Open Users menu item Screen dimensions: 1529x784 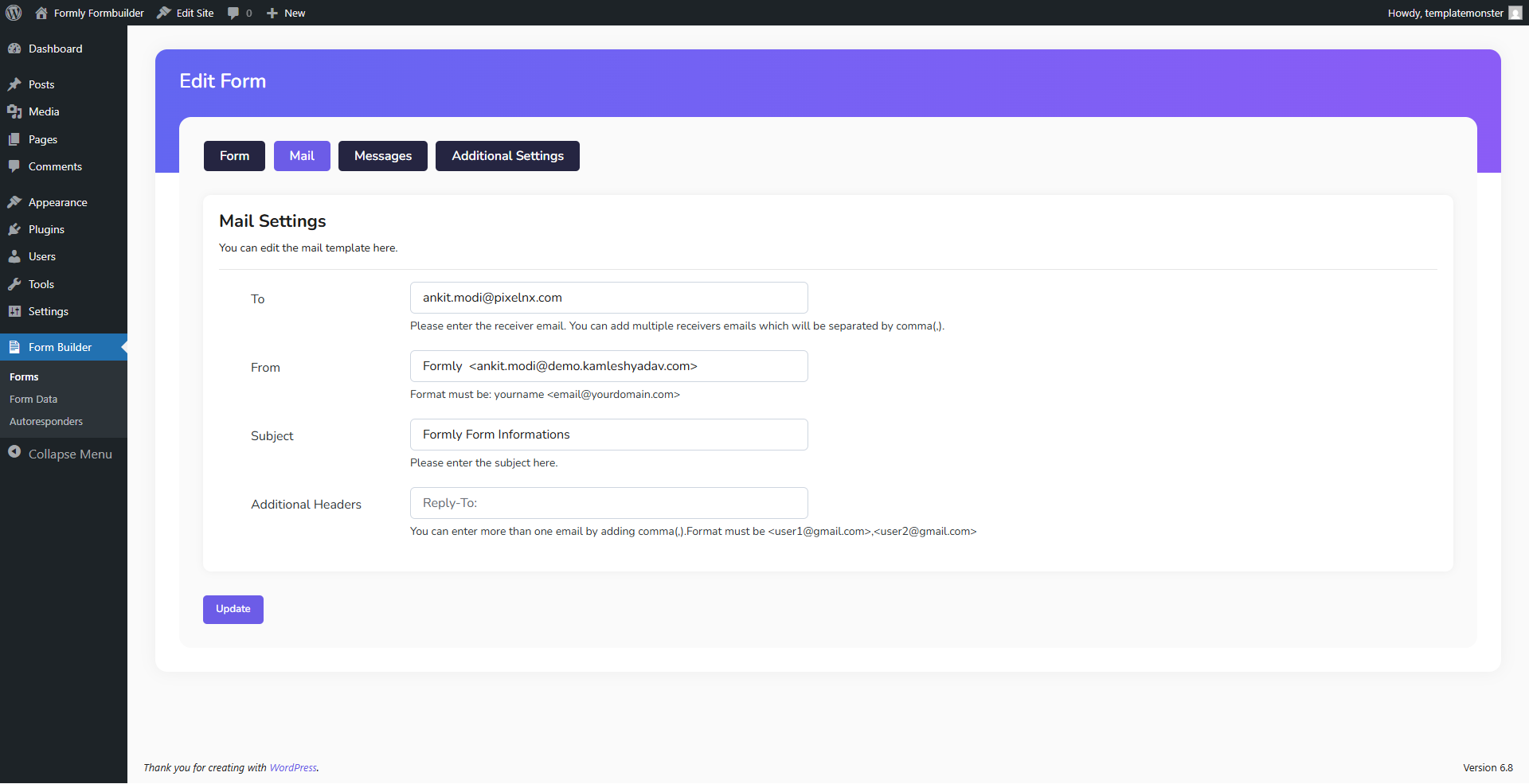tap(64, 256)
